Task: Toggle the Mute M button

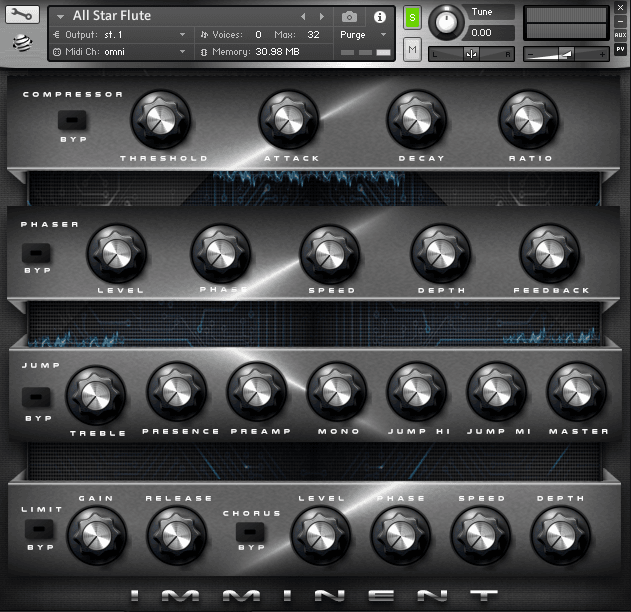Action: (x=412, y=49)
